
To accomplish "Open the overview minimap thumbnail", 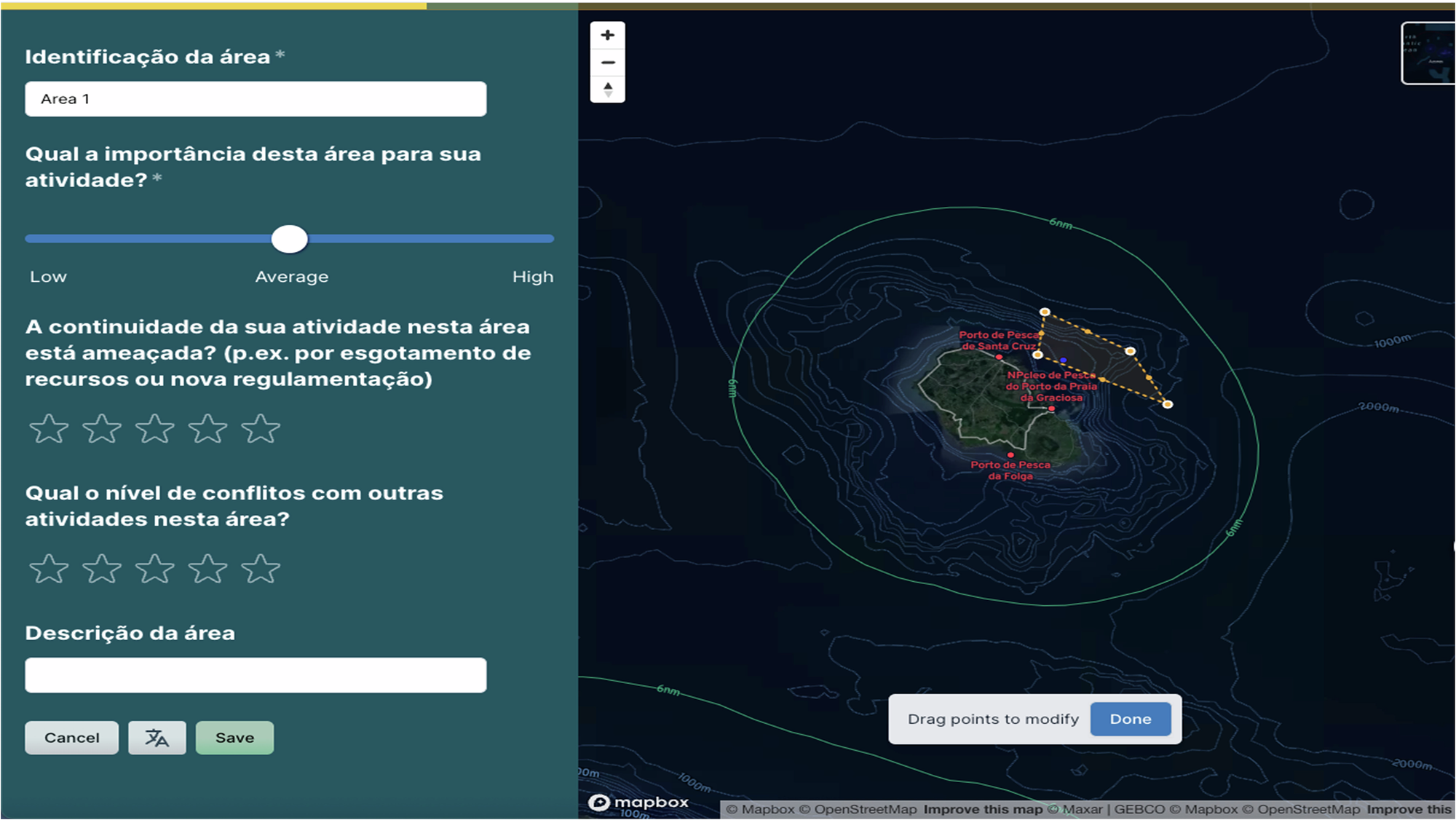I will coord(1428,53).
